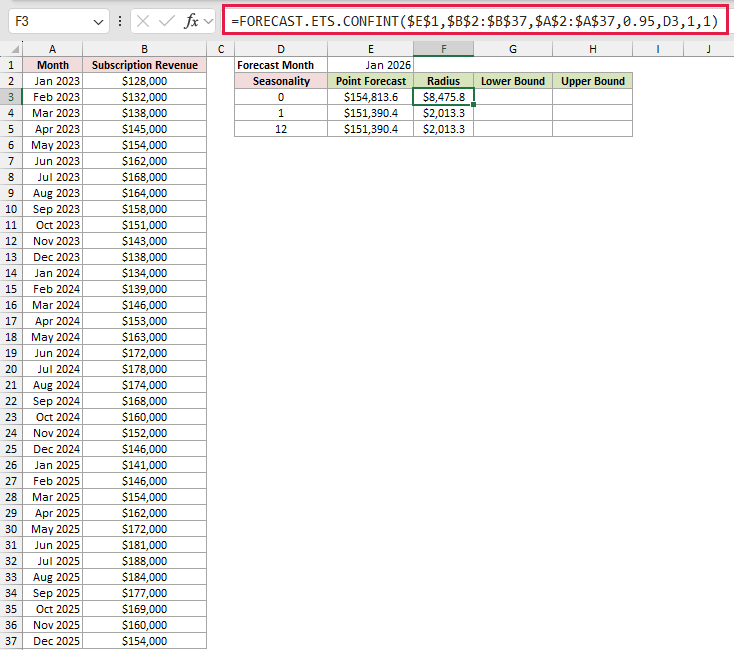Click the fill handle on cell F3

pos(474,105)
